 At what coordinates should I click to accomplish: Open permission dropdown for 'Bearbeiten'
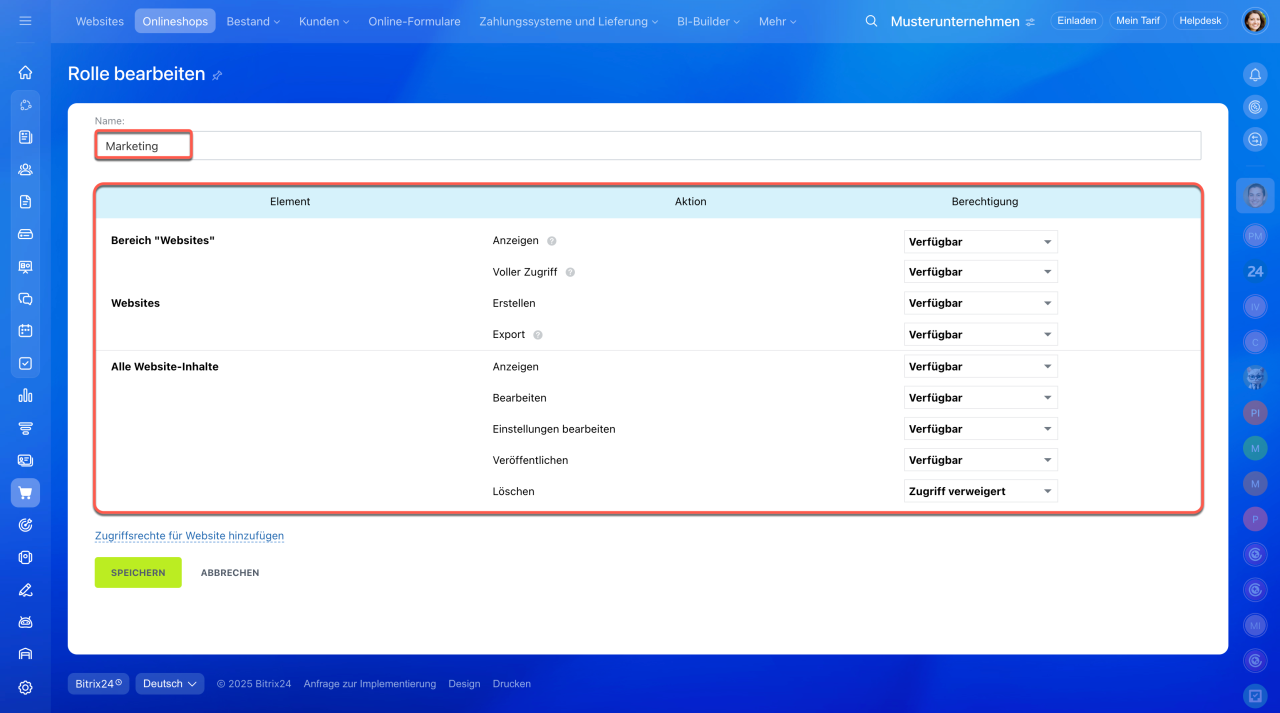point(980,398)
